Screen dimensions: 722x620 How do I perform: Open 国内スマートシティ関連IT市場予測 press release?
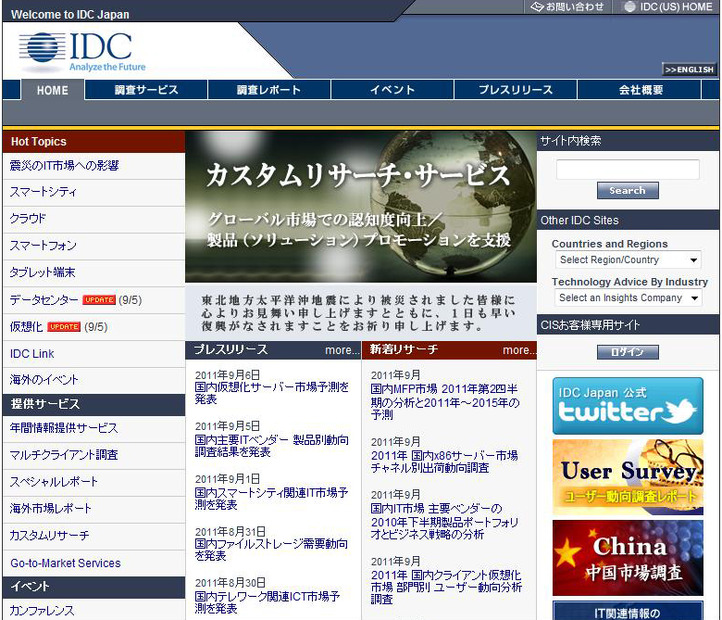point(272,499)
